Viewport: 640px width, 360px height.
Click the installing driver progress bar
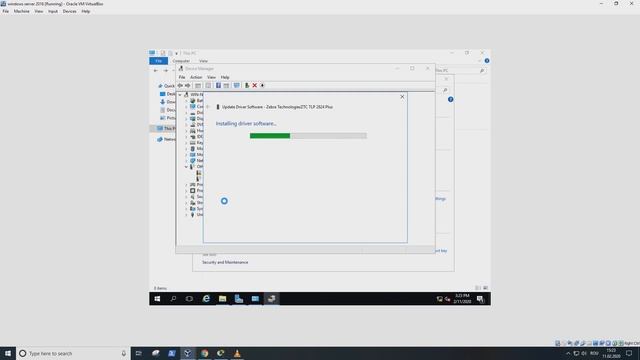coord(308,136)
